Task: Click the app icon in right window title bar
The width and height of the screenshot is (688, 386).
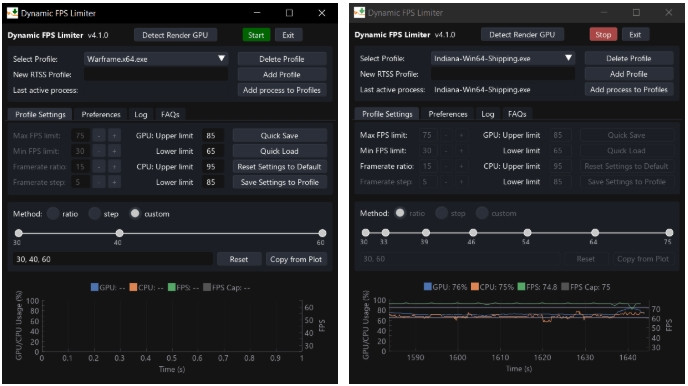Action: point(359,12)
